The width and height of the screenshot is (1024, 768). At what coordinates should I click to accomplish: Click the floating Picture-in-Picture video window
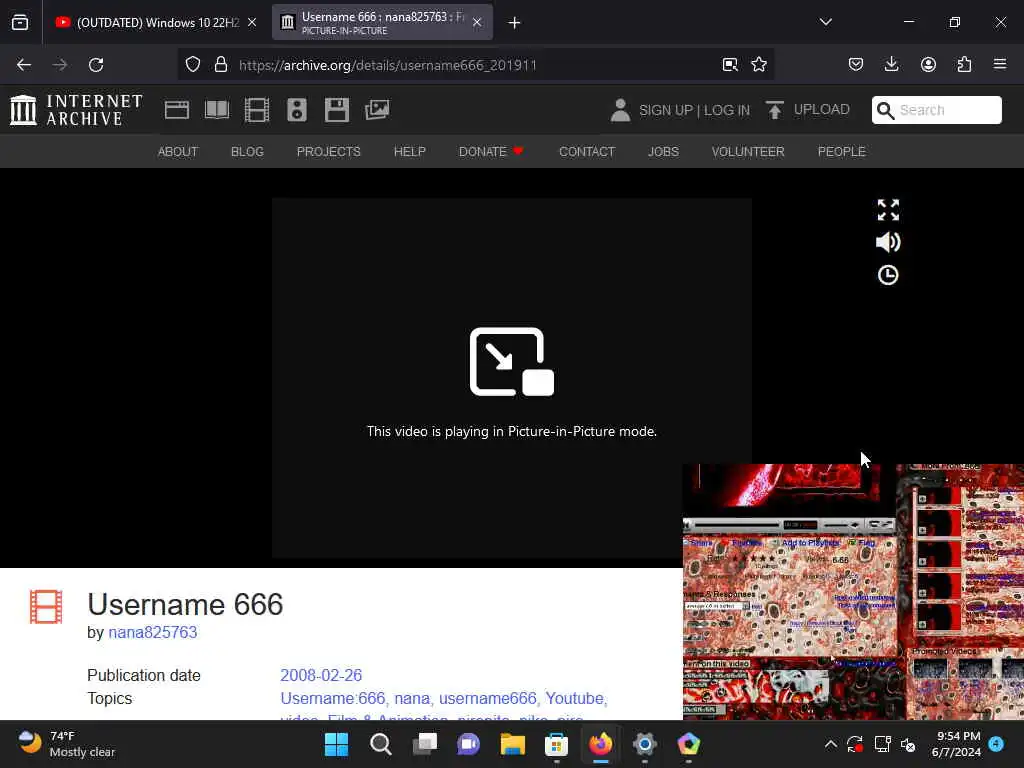tap(853, 592)
